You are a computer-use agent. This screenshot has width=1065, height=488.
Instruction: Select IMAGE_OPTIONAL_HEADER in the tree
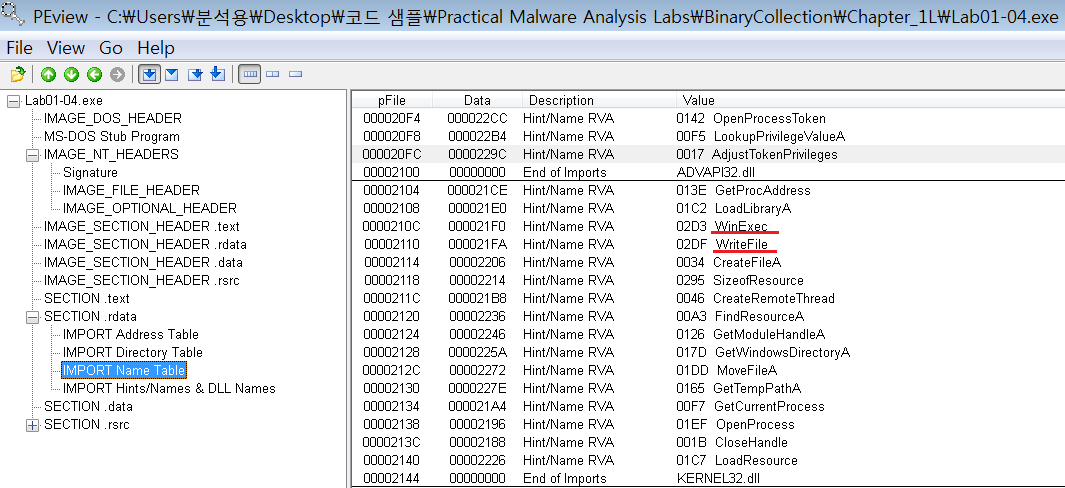[150, 209]
